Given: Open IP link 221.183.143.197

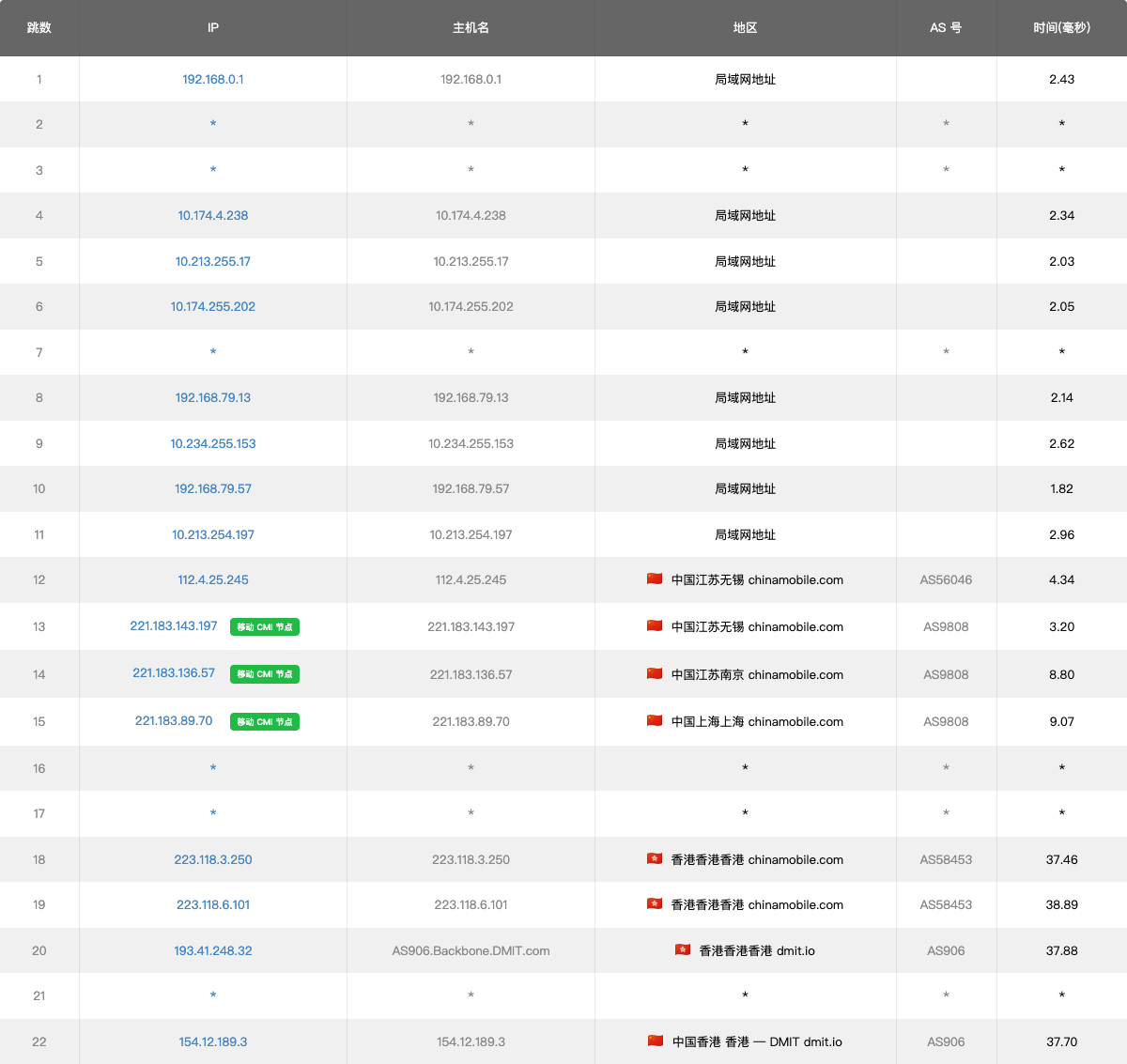Looking at the screenshot, I should [174, 625].
